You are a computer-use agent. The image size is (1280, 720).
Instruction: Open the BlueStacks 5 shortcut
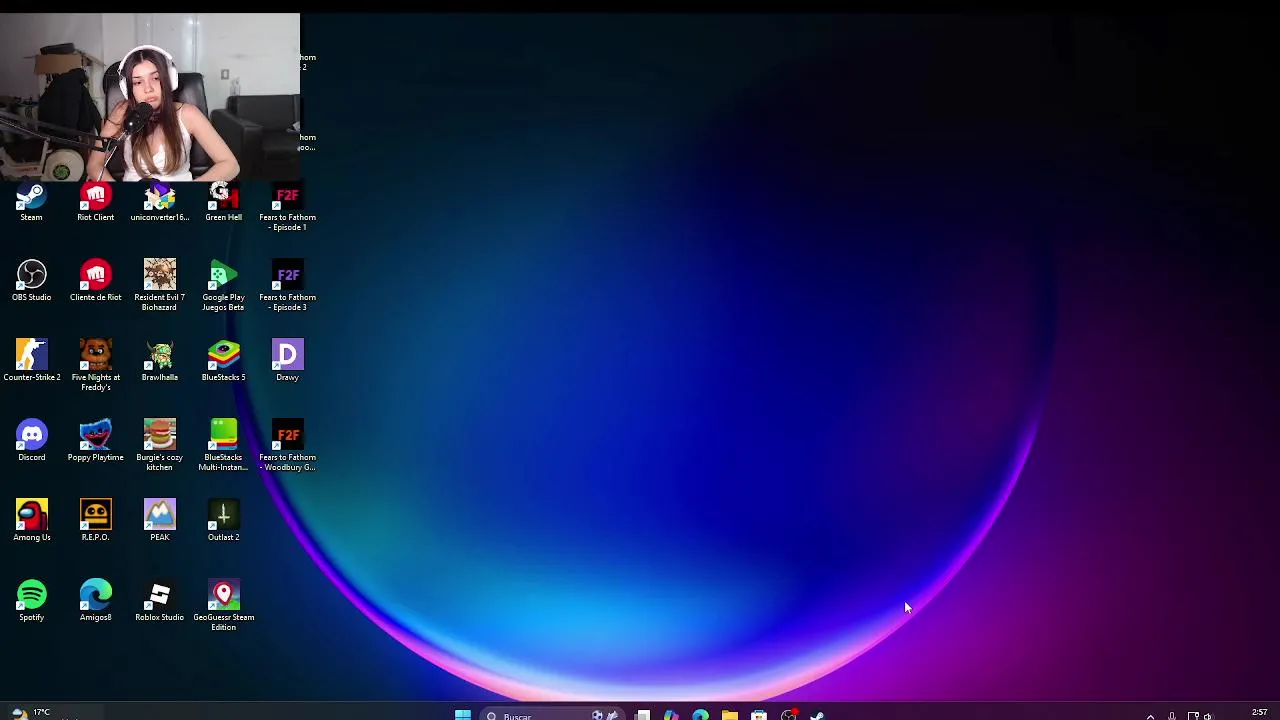223,361
